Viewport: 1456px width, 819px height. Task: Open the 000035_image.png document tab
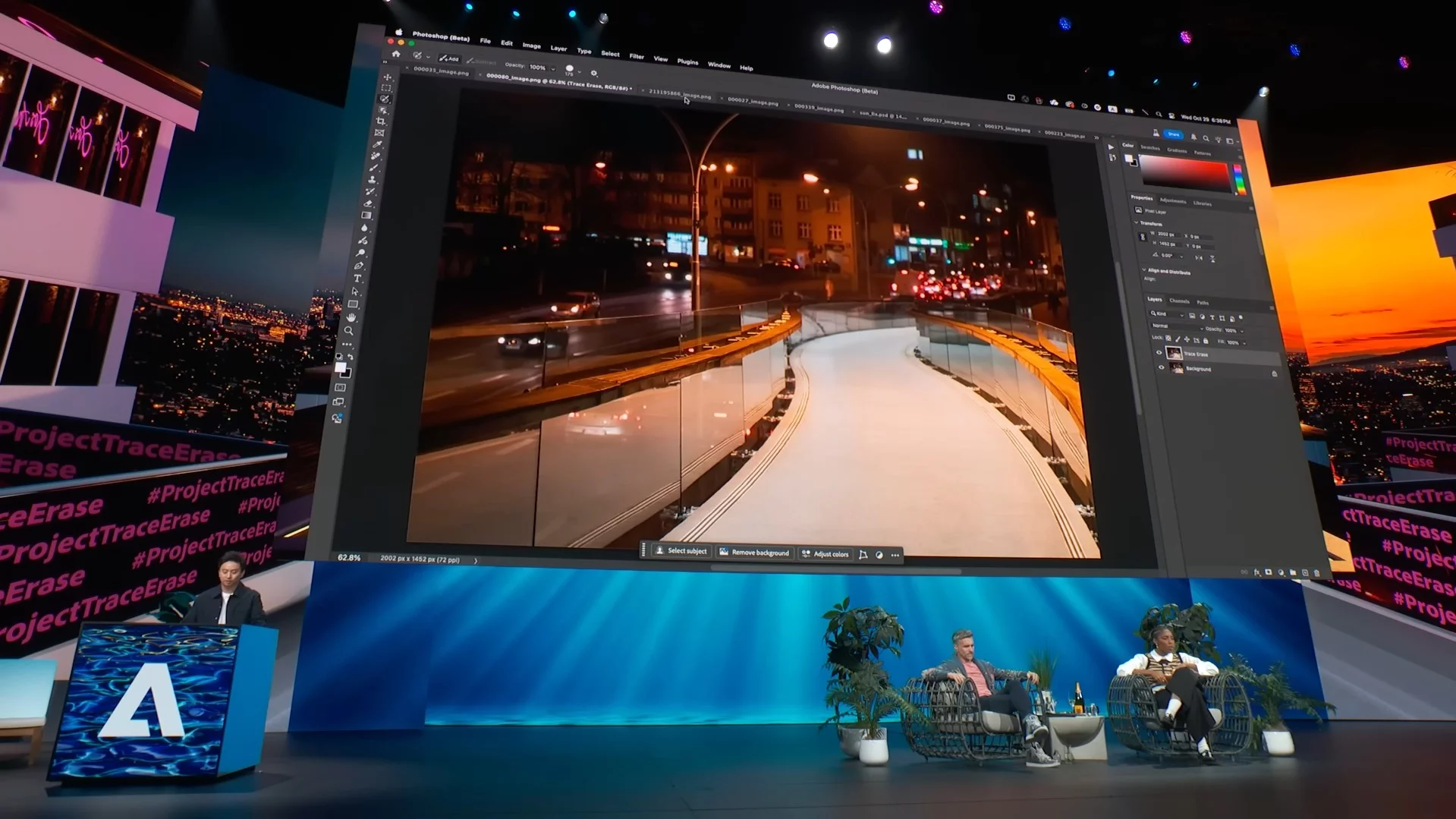[441, 71]
